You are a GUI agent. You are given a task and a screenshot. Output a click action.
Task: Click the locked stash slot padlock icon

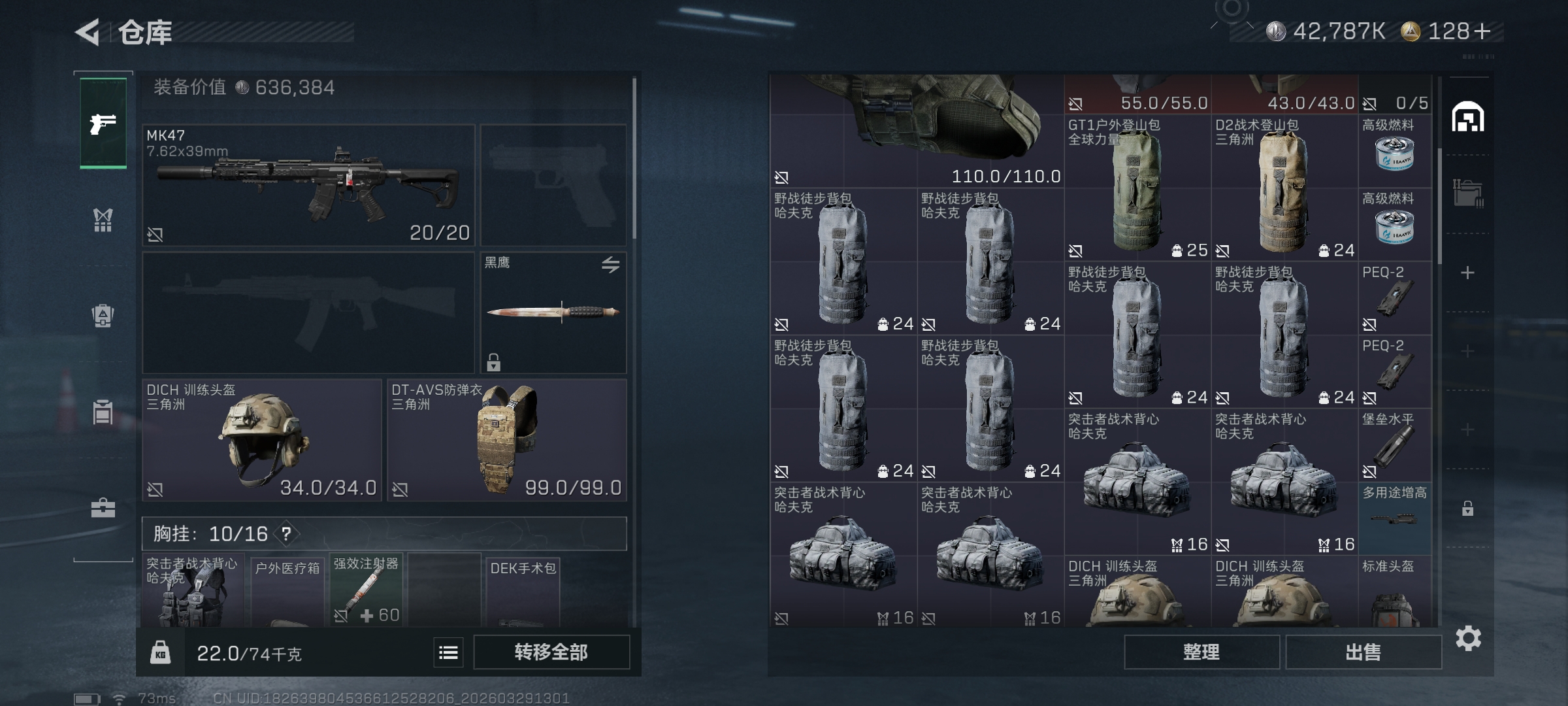[x=1467, y=508]
